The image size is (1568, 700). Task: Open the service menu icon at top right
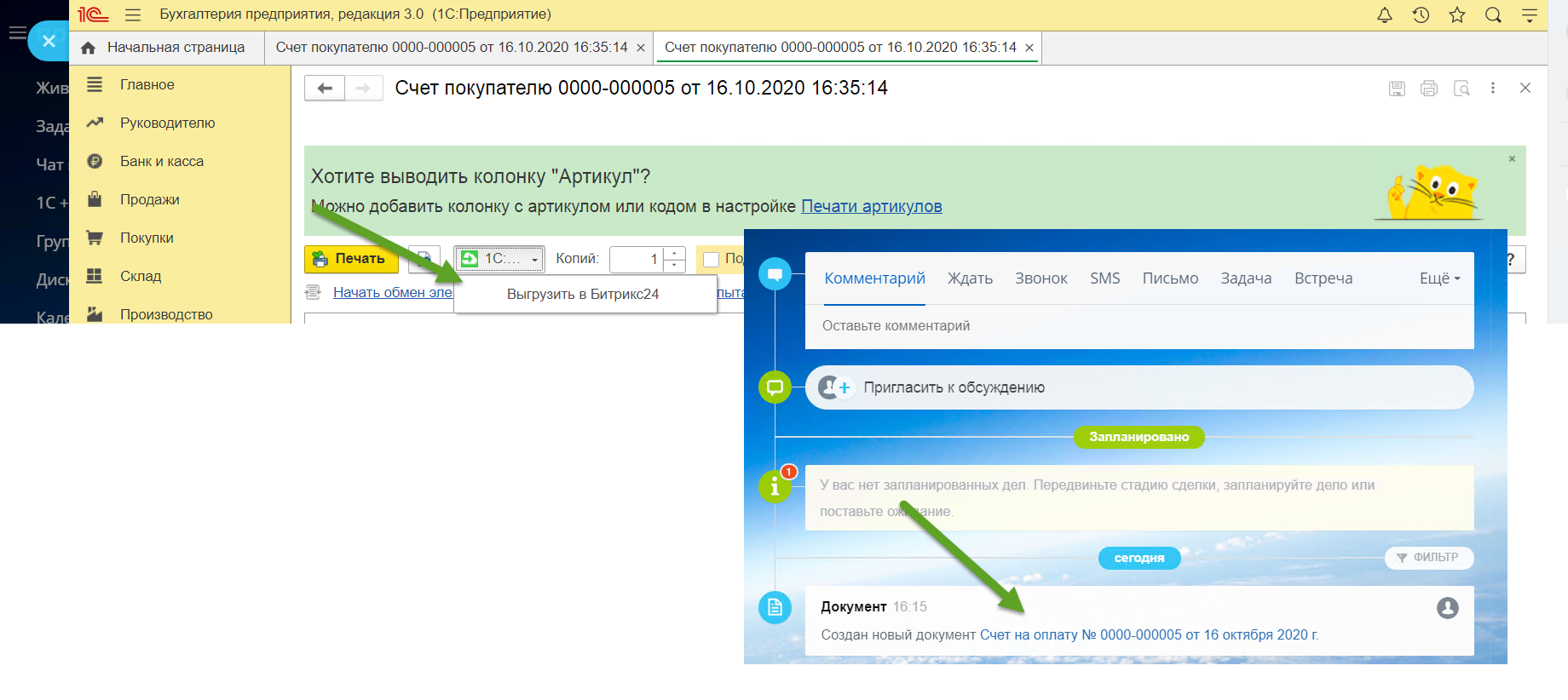pos(1530,14)
